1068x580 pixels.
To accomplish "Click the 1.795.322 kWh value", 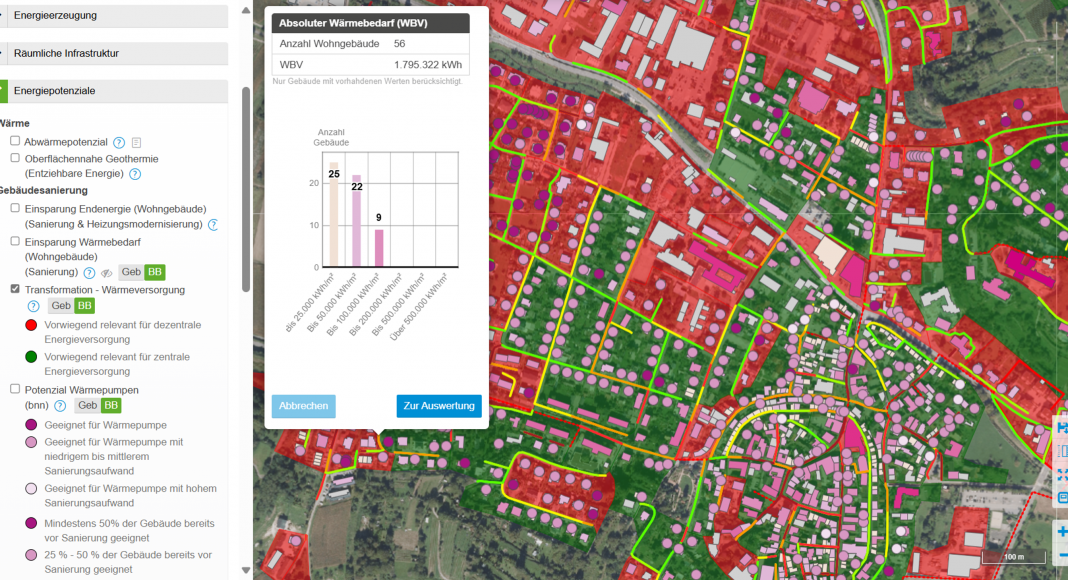I will (428, 65).
